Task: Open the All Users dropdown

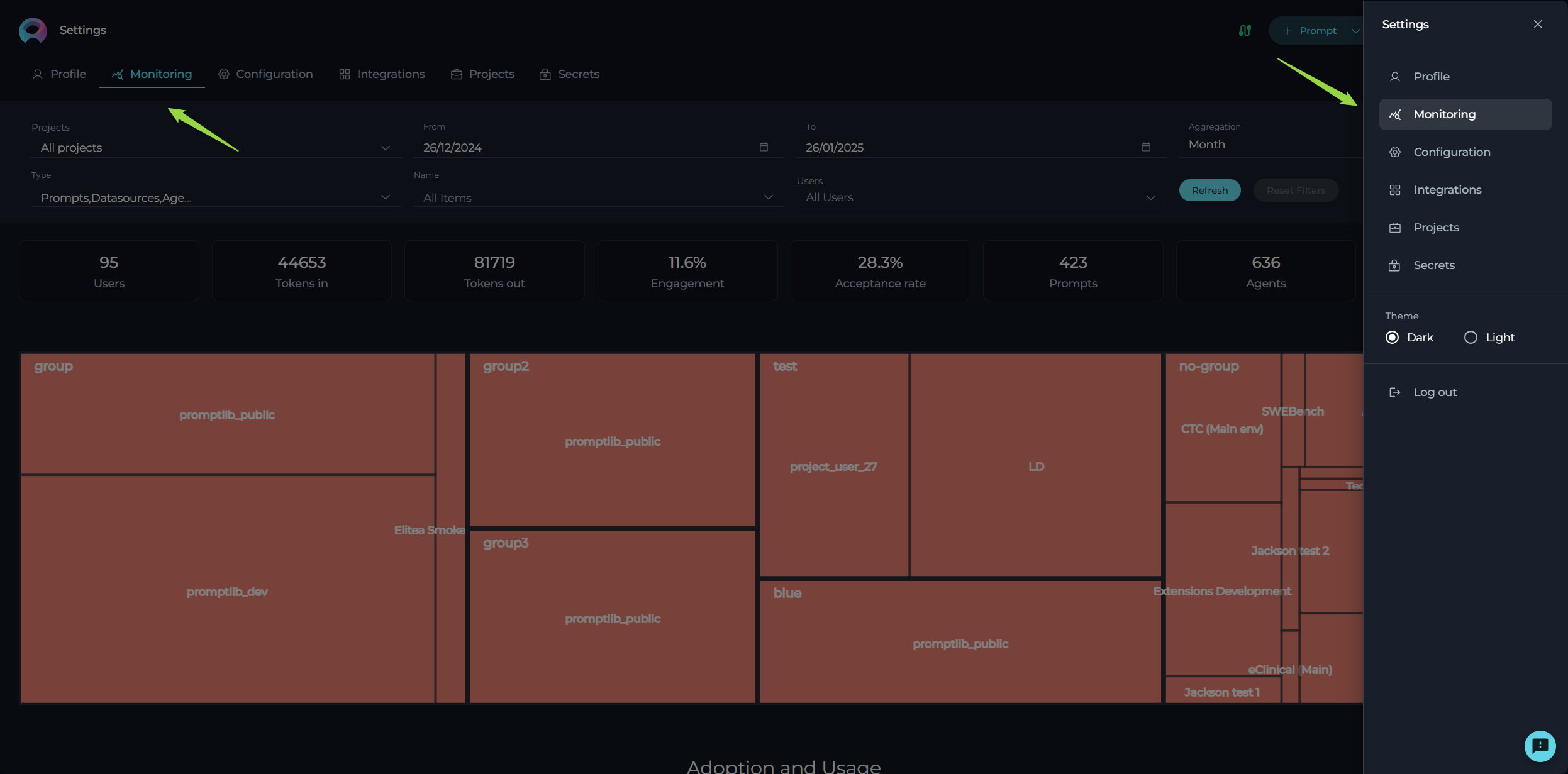Action: tap(981, 197)
